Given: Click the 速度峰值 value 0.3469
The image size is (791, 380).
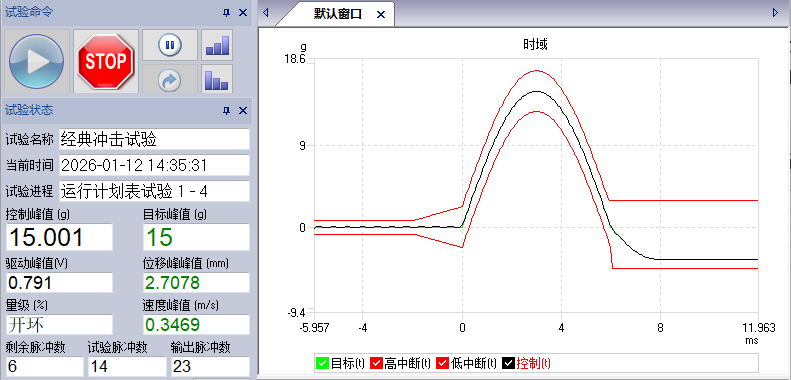Looking at the screenshot, I should (196, 324).
